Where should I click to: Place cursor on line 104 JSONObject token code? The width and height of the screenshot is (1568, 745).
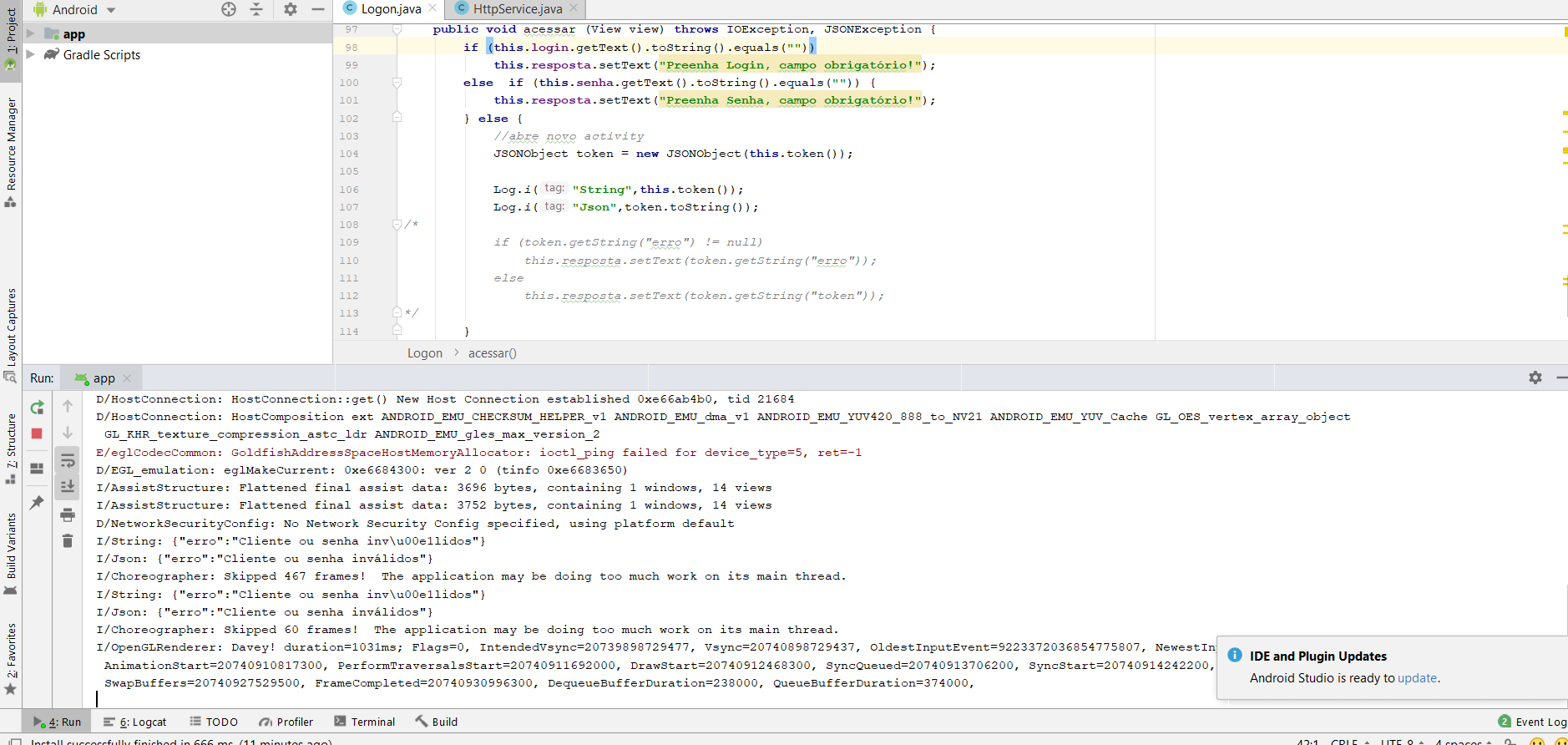(x=673, y=154)
